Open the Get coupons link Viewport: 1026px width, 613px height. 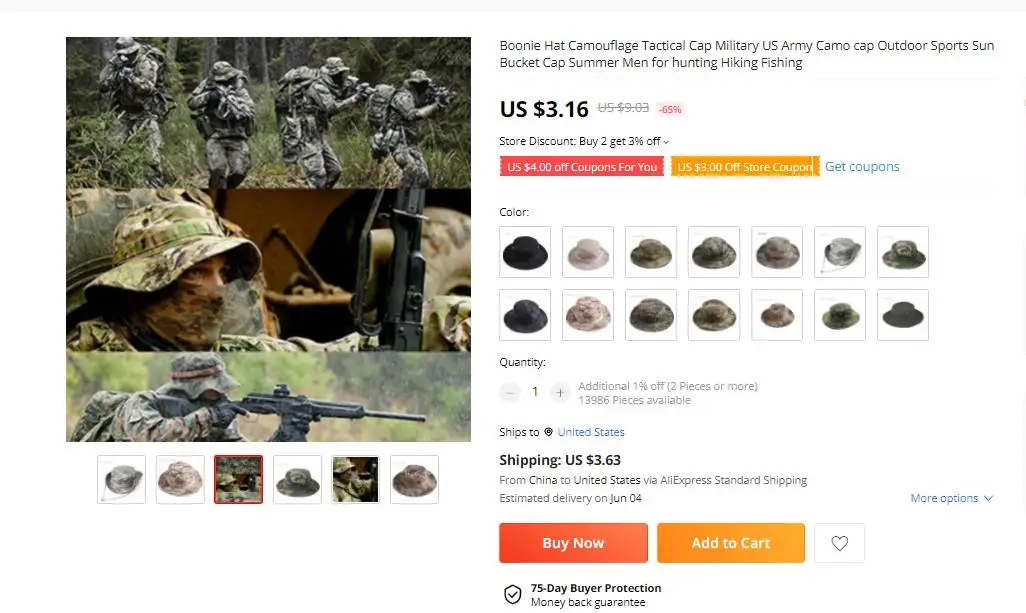[x=862, y=167]
